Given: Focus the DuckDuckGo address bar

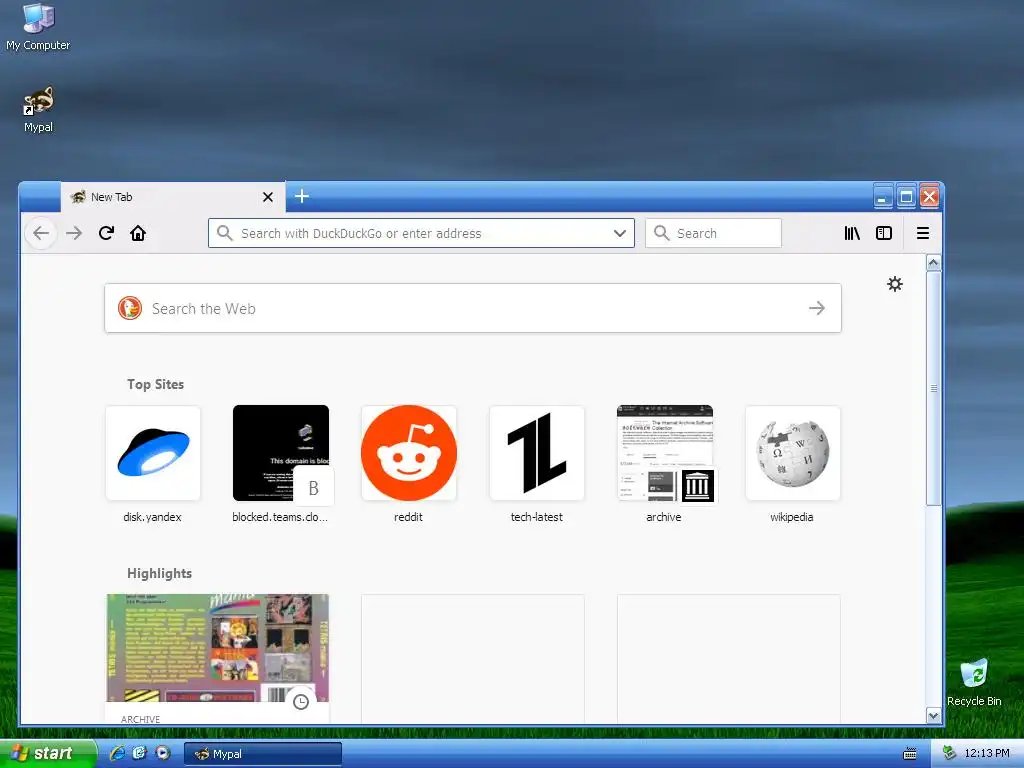Looking at the screenshot, I should point(421,233).
